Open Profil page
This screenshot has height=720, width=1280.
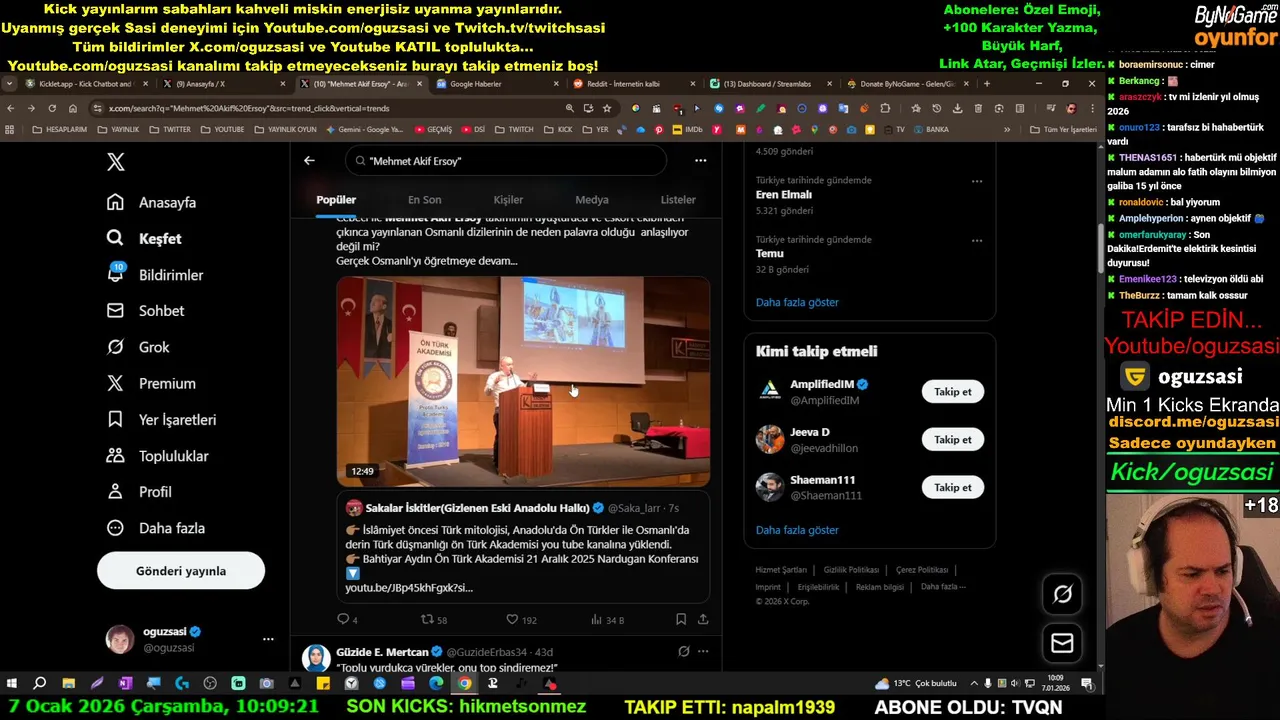tap(140, 491)
